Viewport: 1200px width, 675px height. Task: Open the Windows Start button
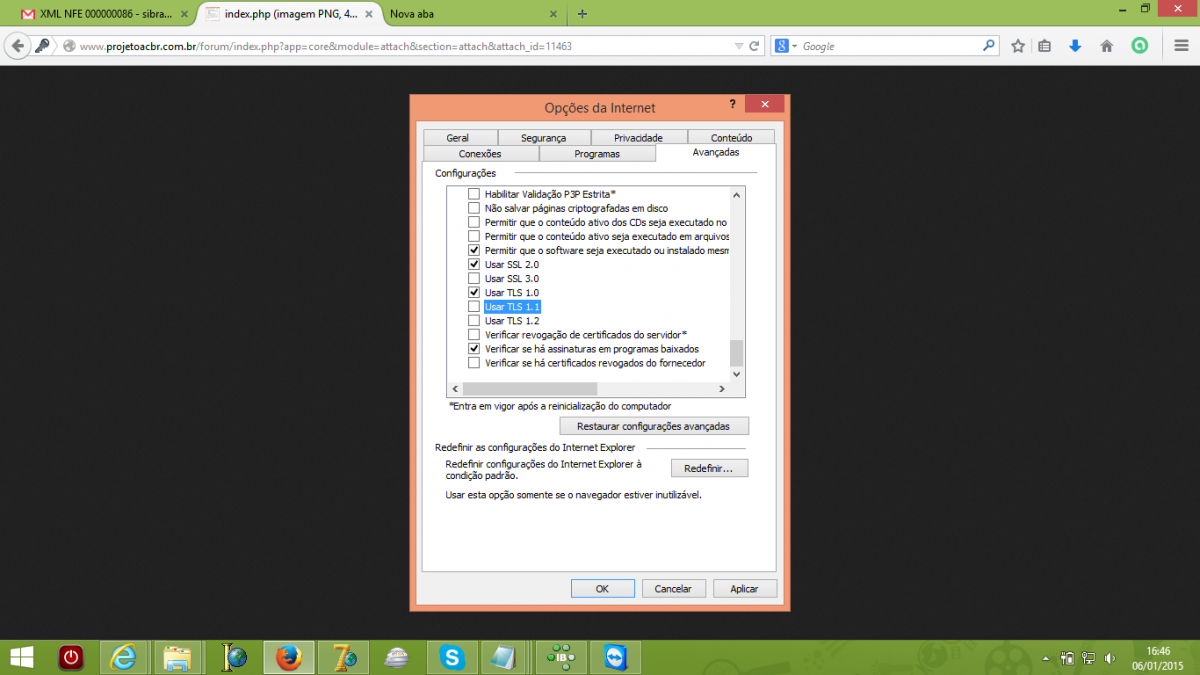(21, 657)
